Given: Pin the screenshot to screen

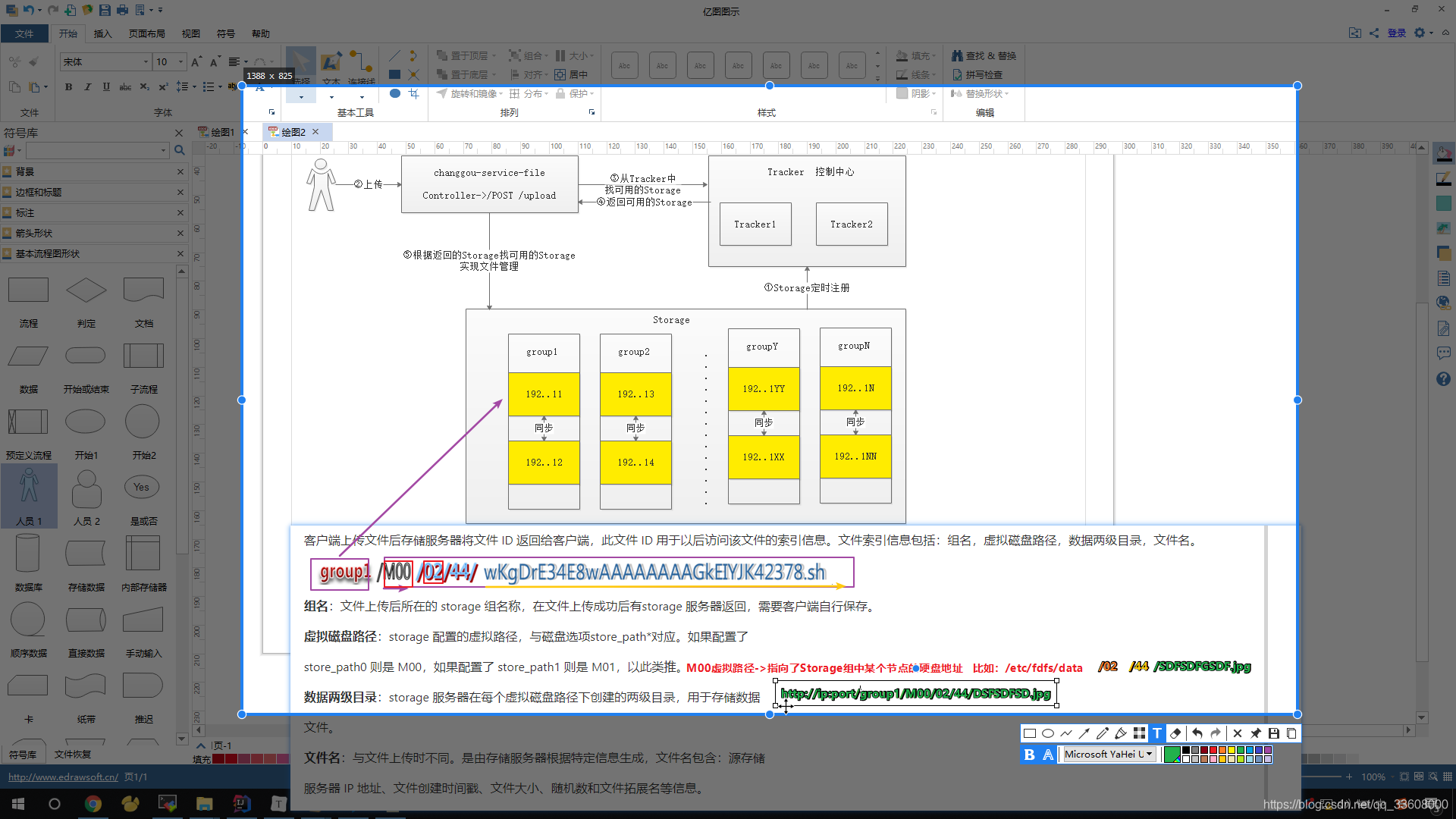Looking at the screenshot, I should [1256, 733].
